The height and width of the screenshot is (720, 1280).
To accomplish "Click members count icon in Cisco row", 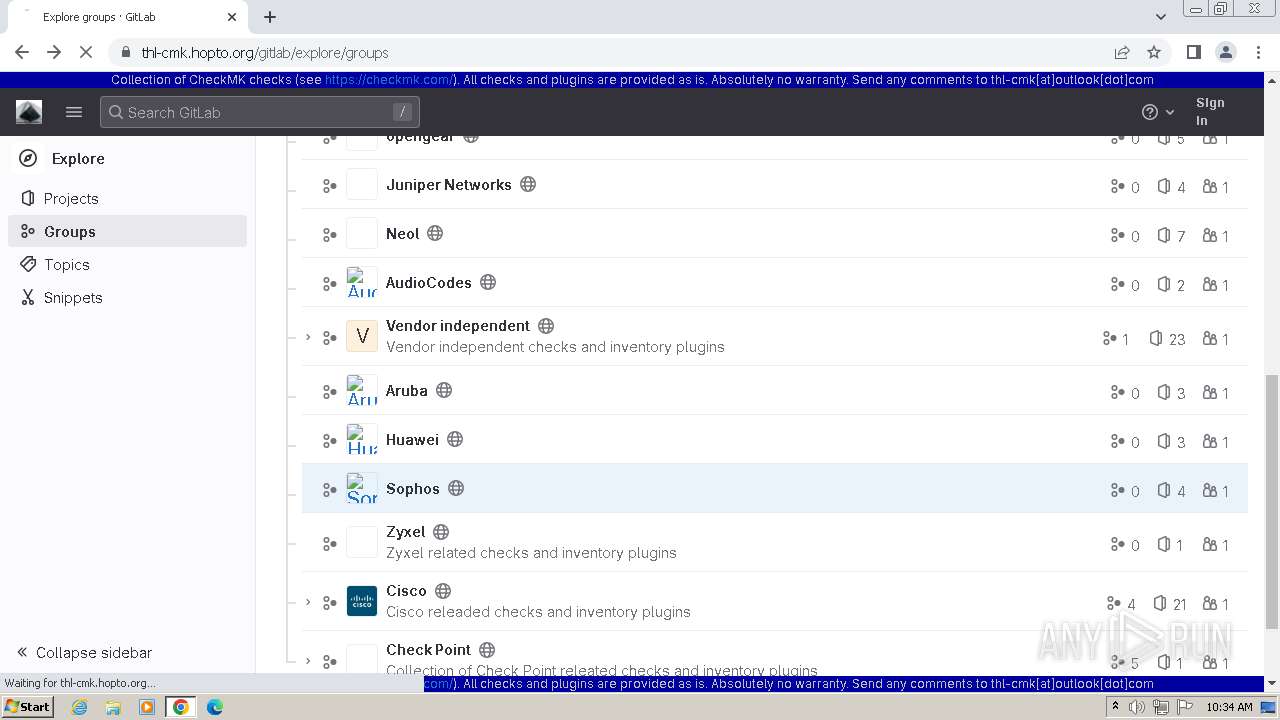I will point(1210,603).
